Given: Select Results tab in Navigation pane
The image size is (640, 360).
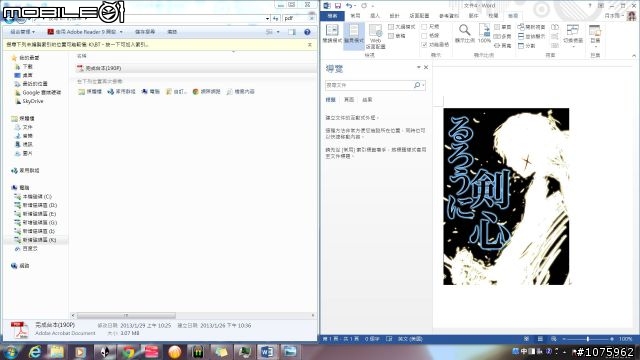Looking at the screenshot, I should (x=367, y=100).
